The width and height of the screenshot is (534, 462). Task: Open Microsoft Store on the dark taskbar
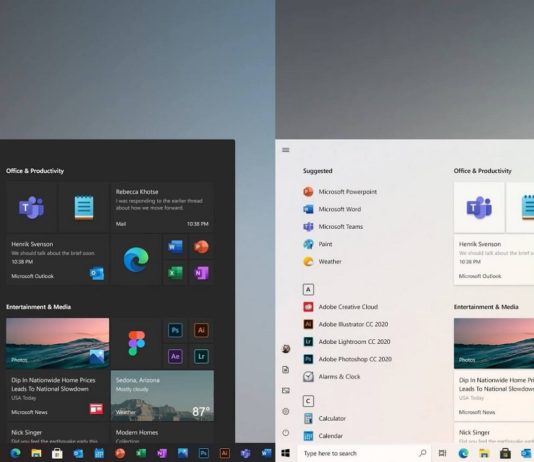pos(57,453)
